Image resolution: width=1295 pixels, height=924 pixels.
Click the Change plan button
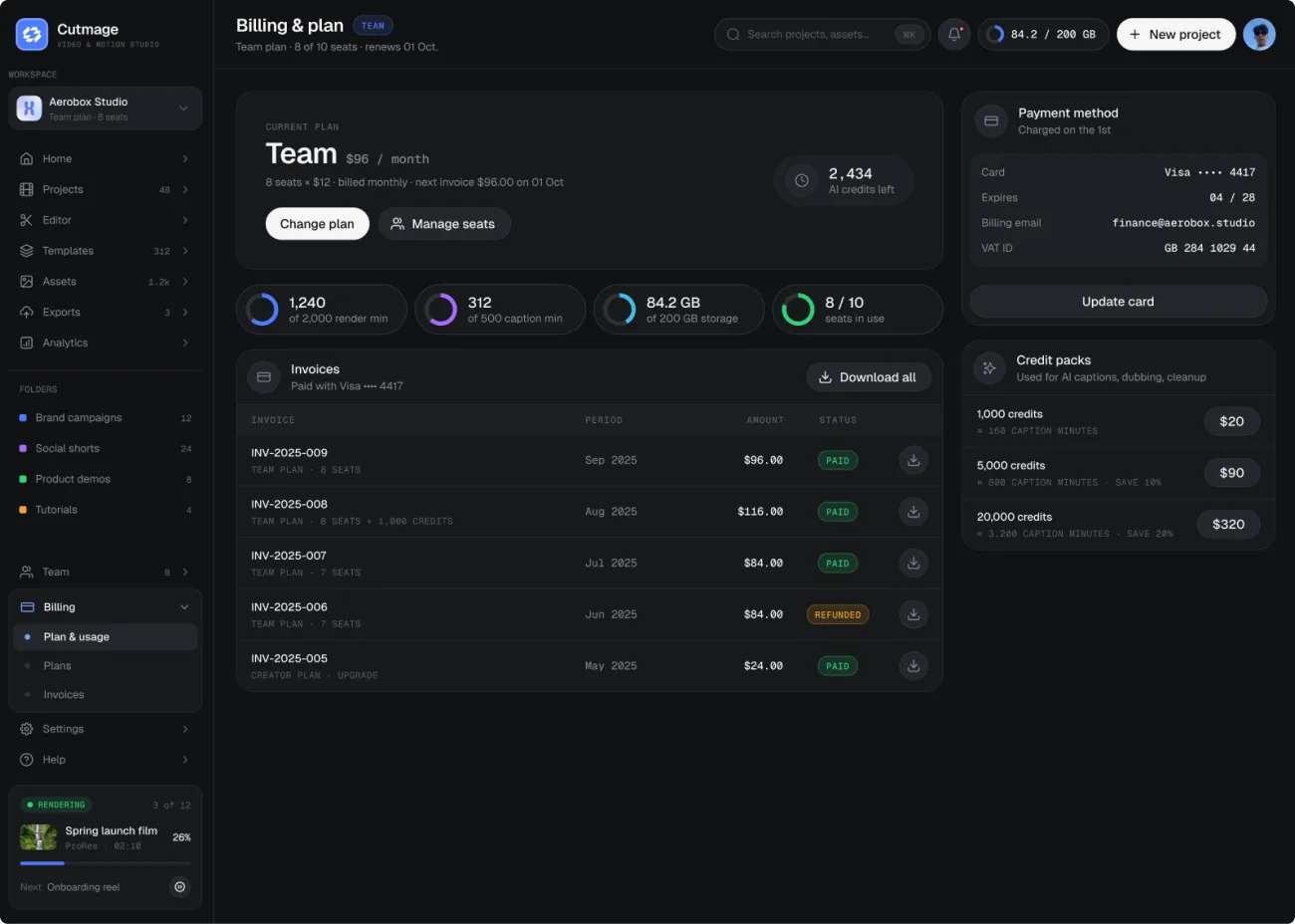(x=317, y=224)
